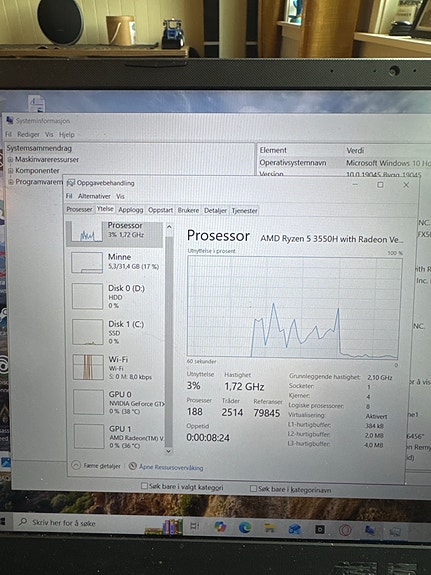The width and height of the screenshot is (431, 575).
Task: Enable Søk bare i valgt kategori checkbox
Action: (x=144, y=486)
